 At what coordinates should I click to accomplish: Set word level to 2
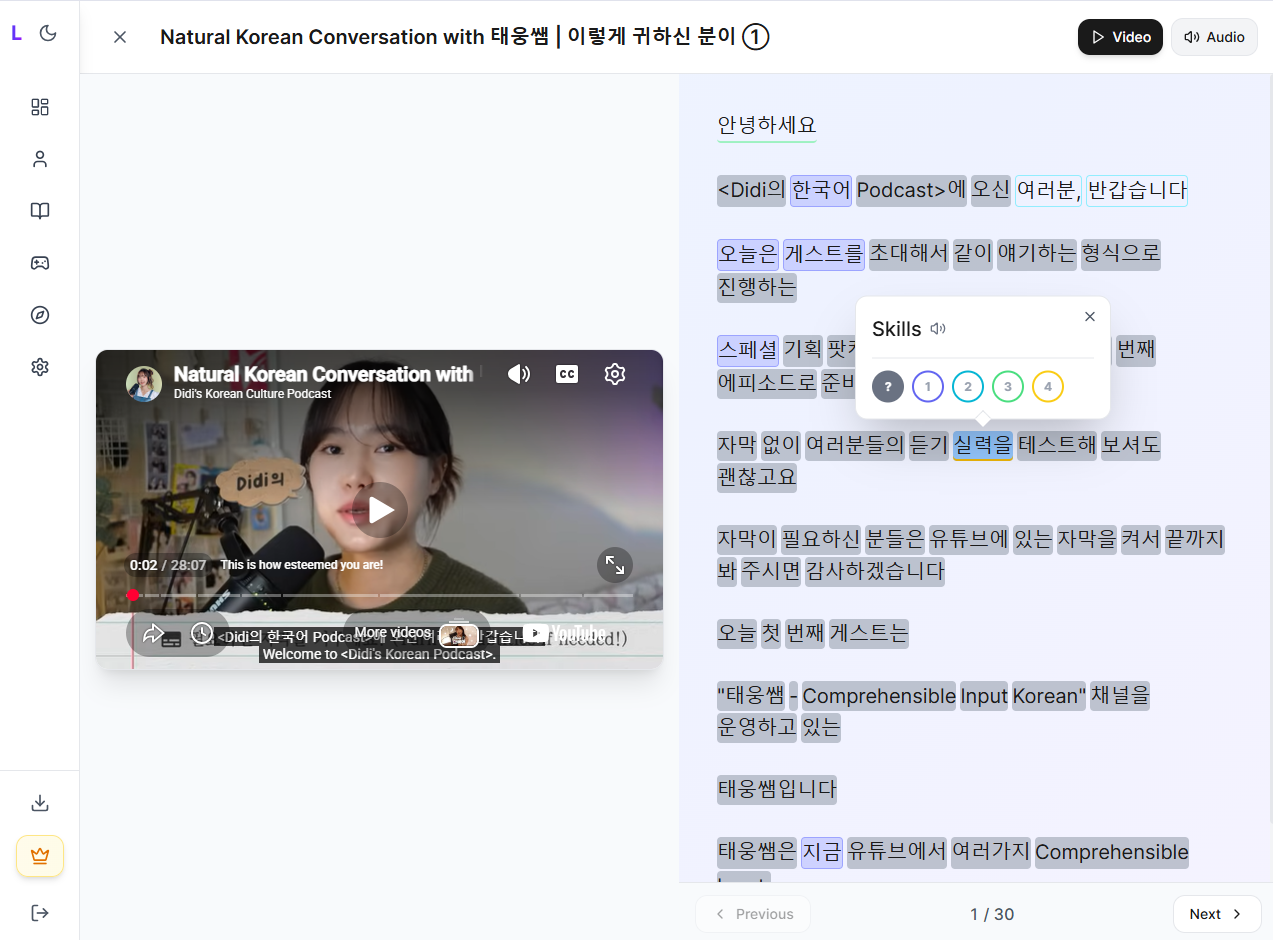968,386
